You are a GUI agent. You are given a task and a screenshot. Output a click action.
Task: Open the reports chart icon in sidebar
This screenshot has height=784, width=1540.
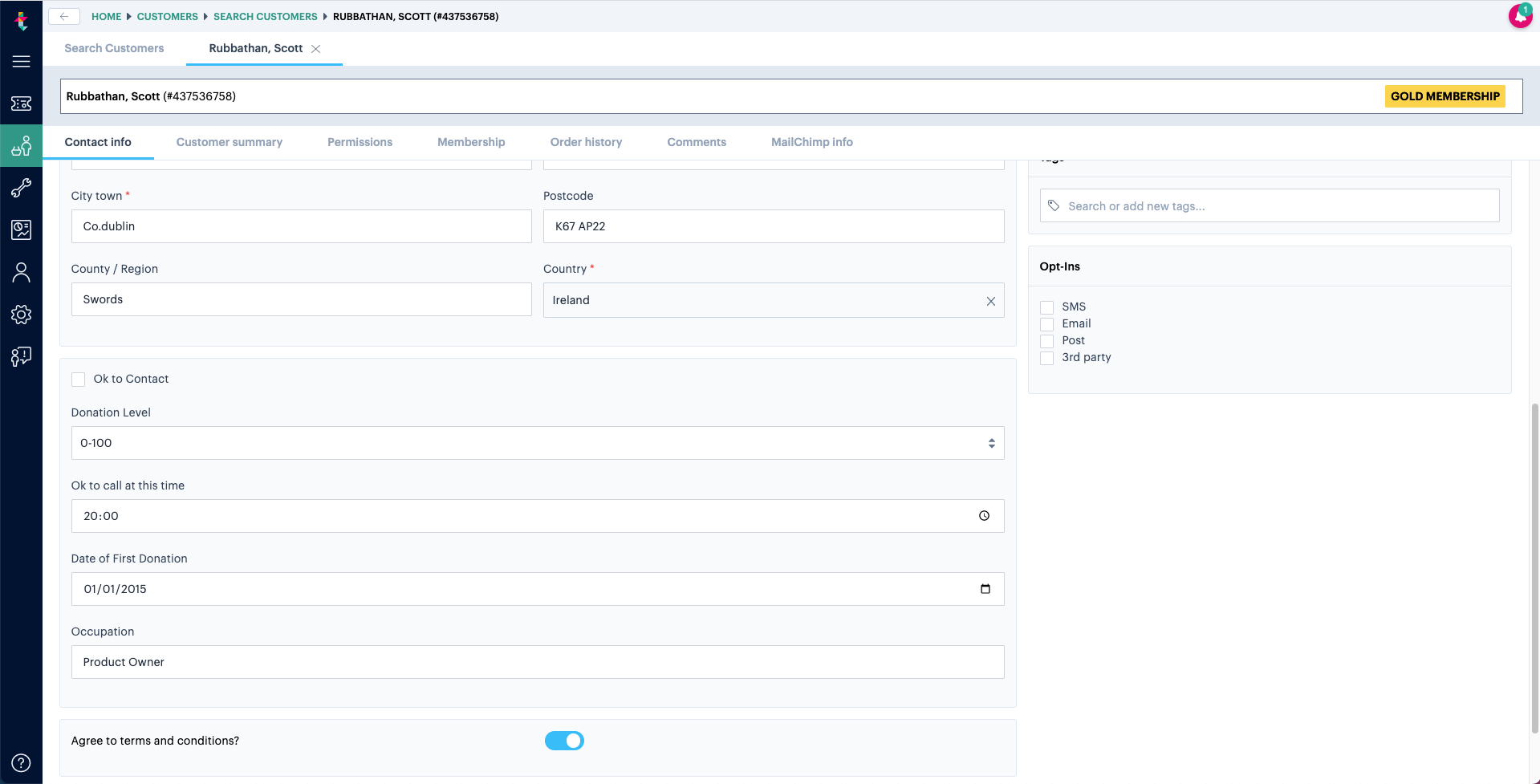pos(21,230)
